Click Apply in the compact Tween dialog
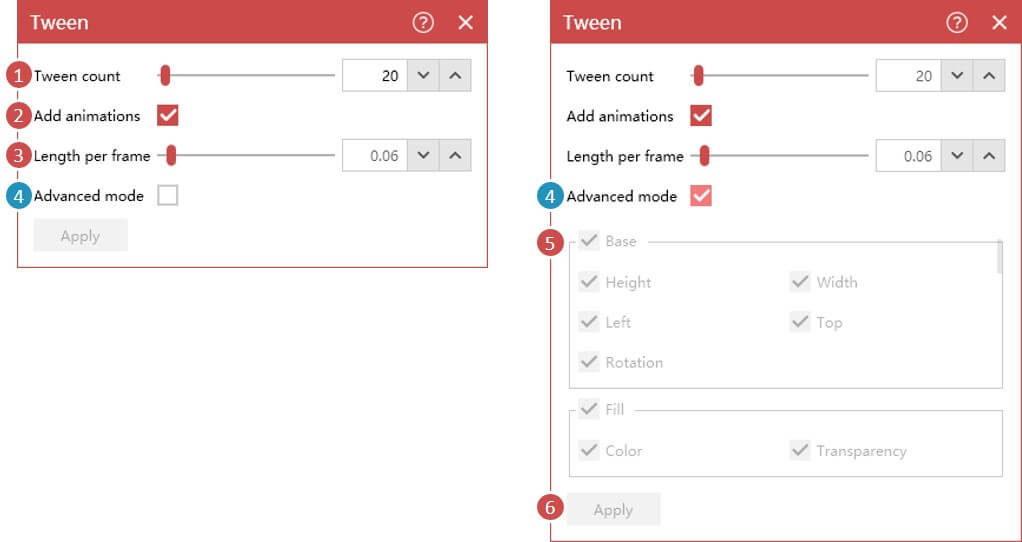Screen dimensions: 1022x542 coord(80,236)
